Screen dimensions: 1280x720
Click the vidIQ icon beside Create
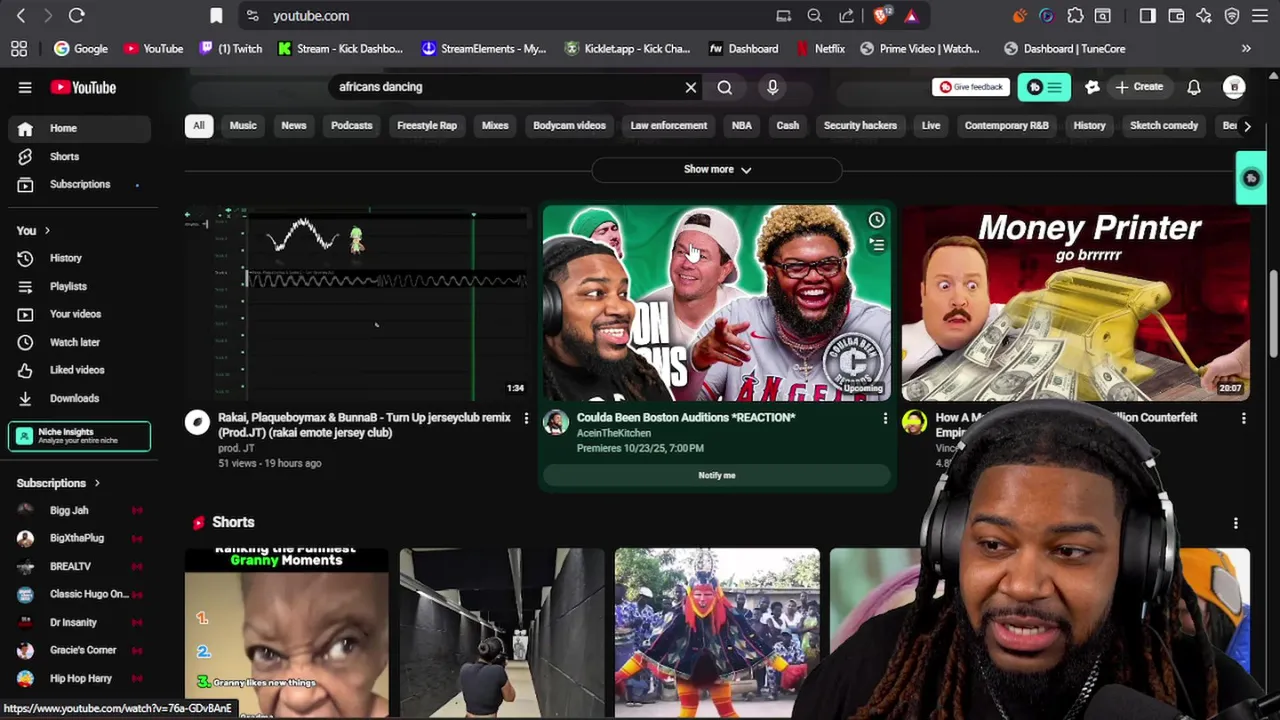pyautogui.click(x=1092, y=87)
